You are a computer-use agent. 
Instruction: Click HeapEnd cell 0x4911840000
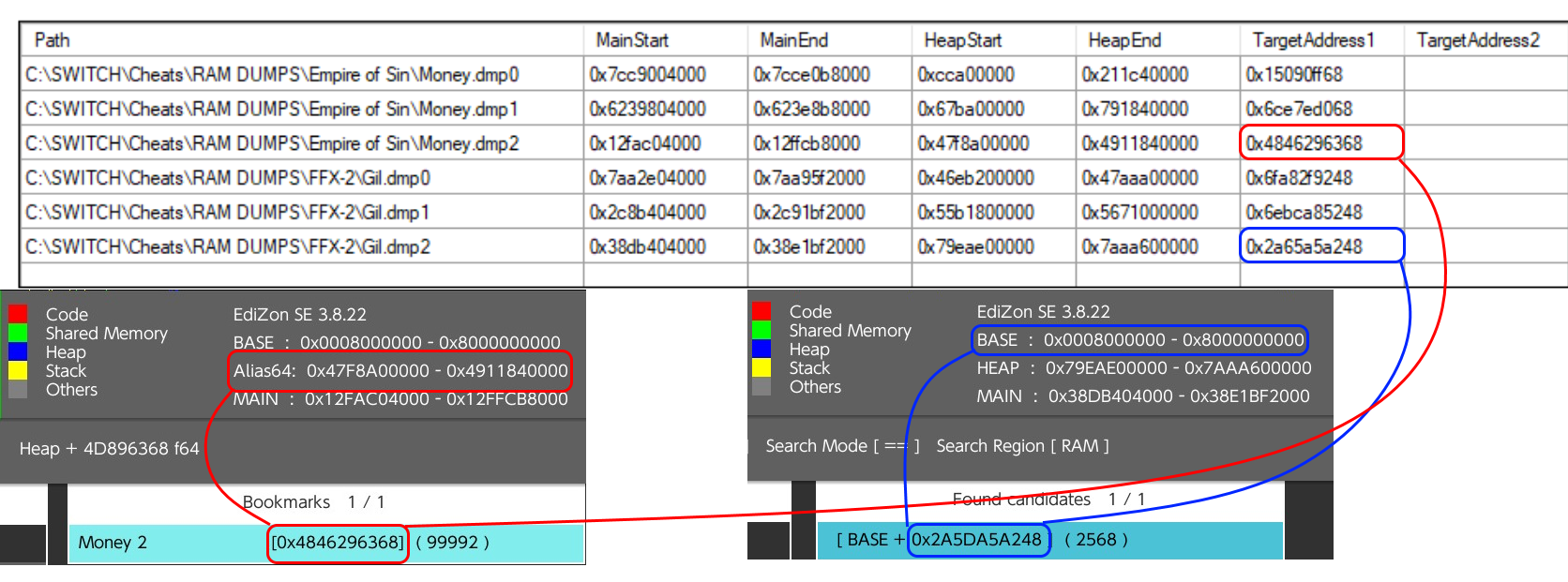1157,143
